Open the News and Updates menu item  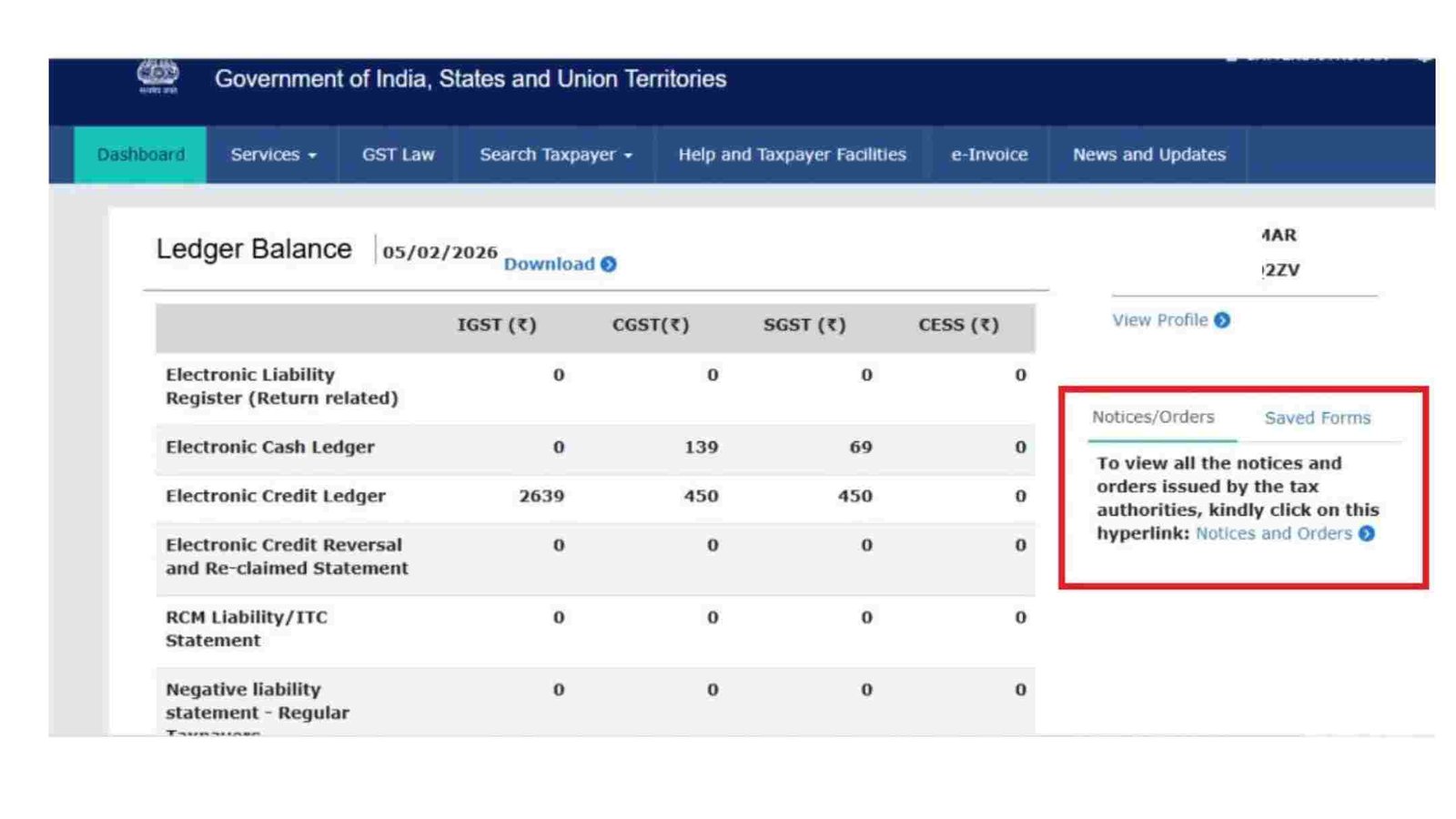coord(1148,155)
